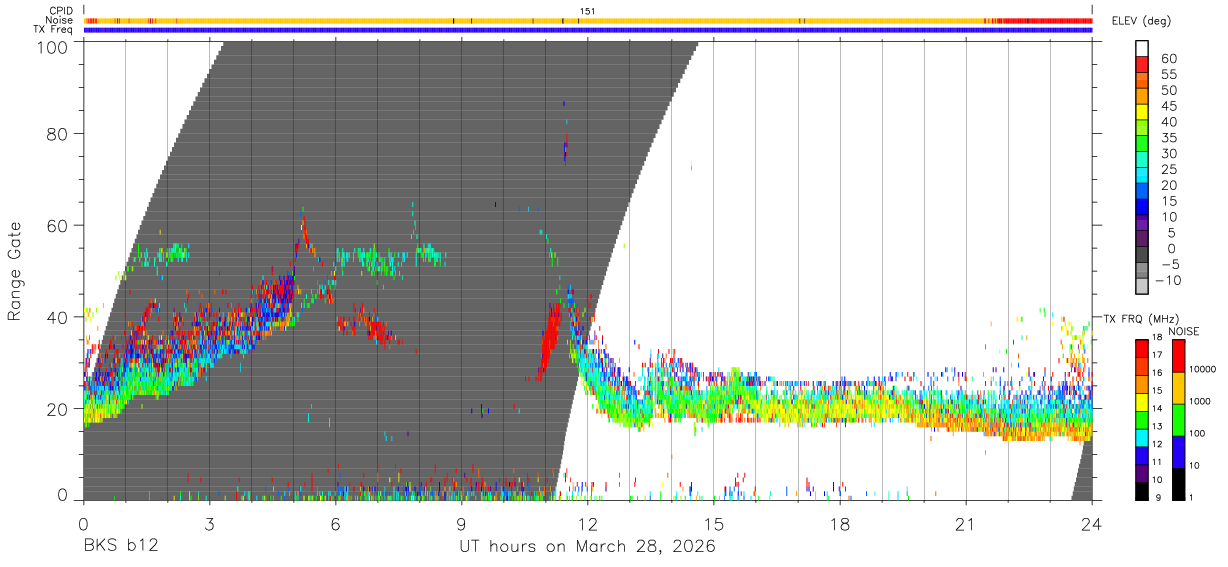Viewport: 1228px width, 567px height.
Task: Select the 'CPID' row label
Action: tap(59, 10)
